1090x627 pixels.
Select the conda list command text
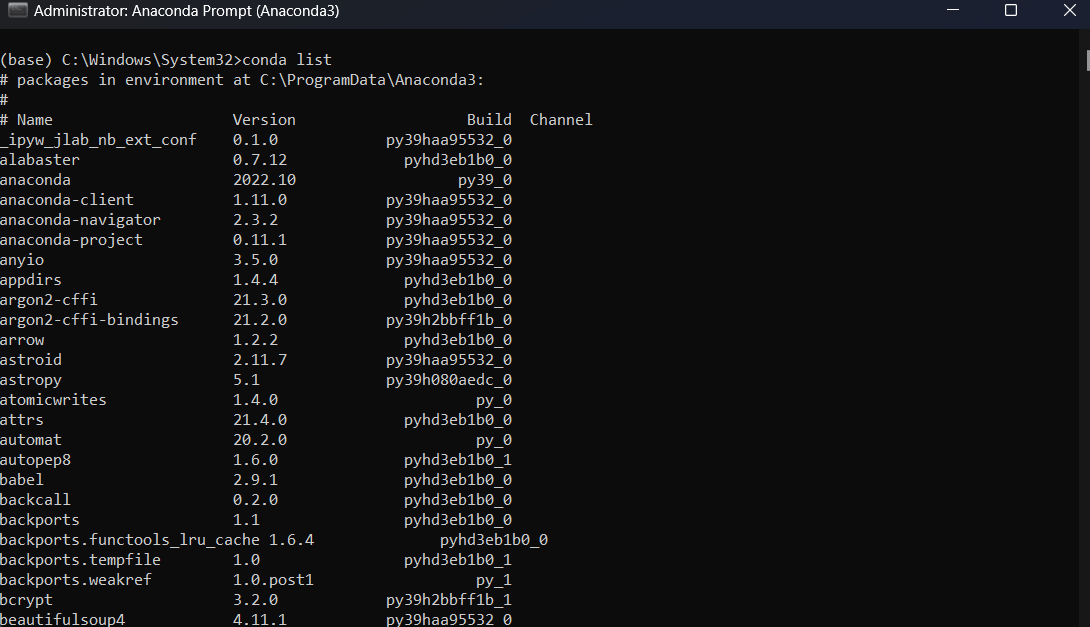coord(287,59)
